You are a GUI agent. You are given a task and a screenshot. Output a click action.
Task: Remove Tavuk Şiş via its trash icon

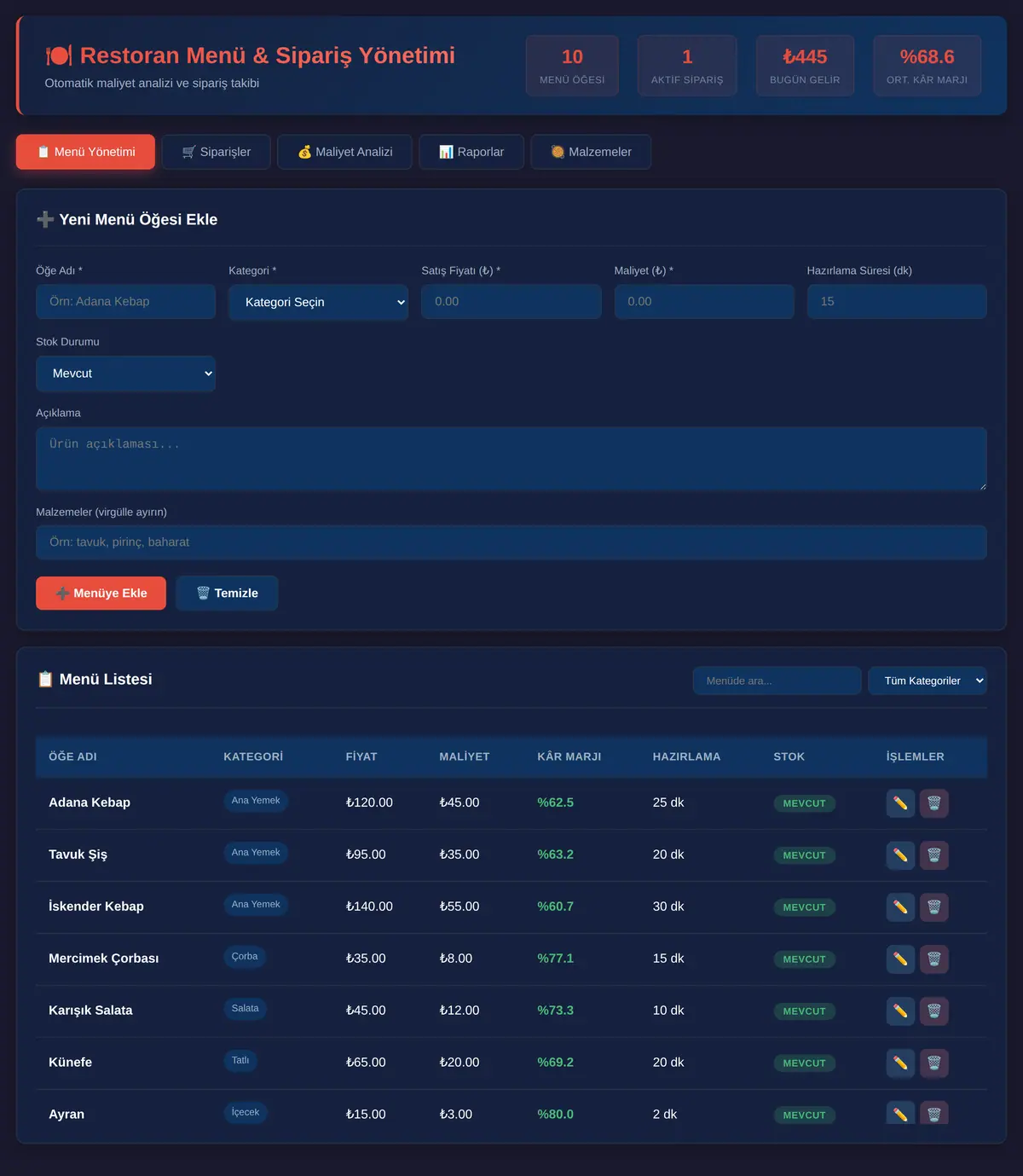pos(934,855)
